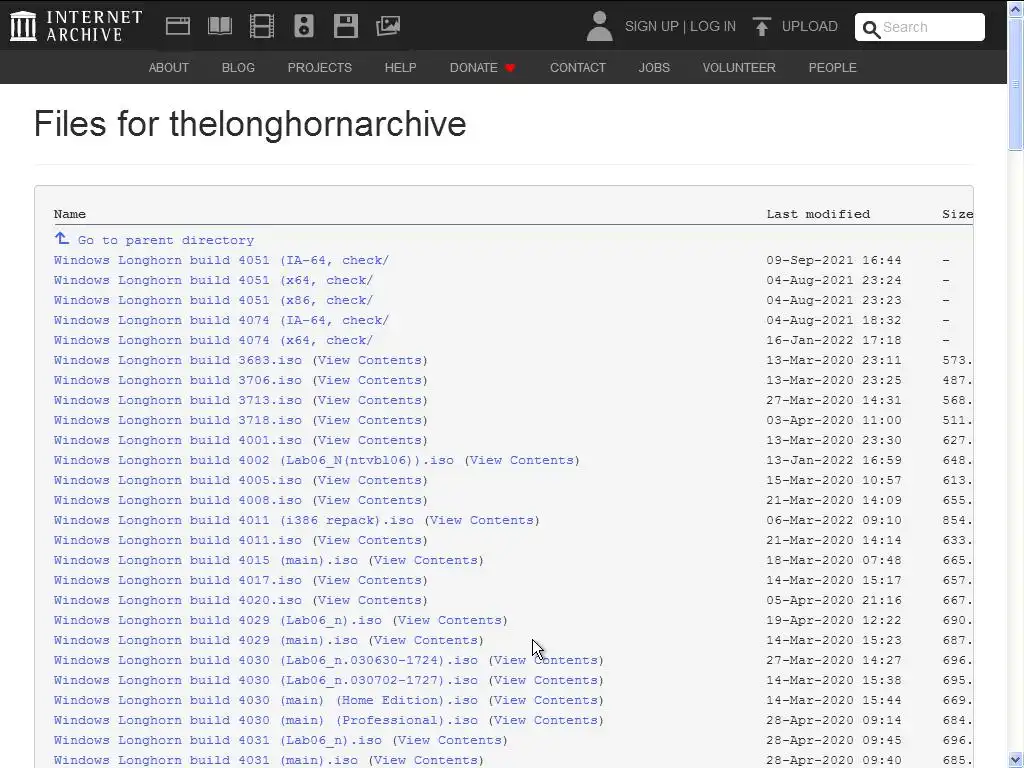Download build 4029 (Lab06_n).iso

coord(217,620)
